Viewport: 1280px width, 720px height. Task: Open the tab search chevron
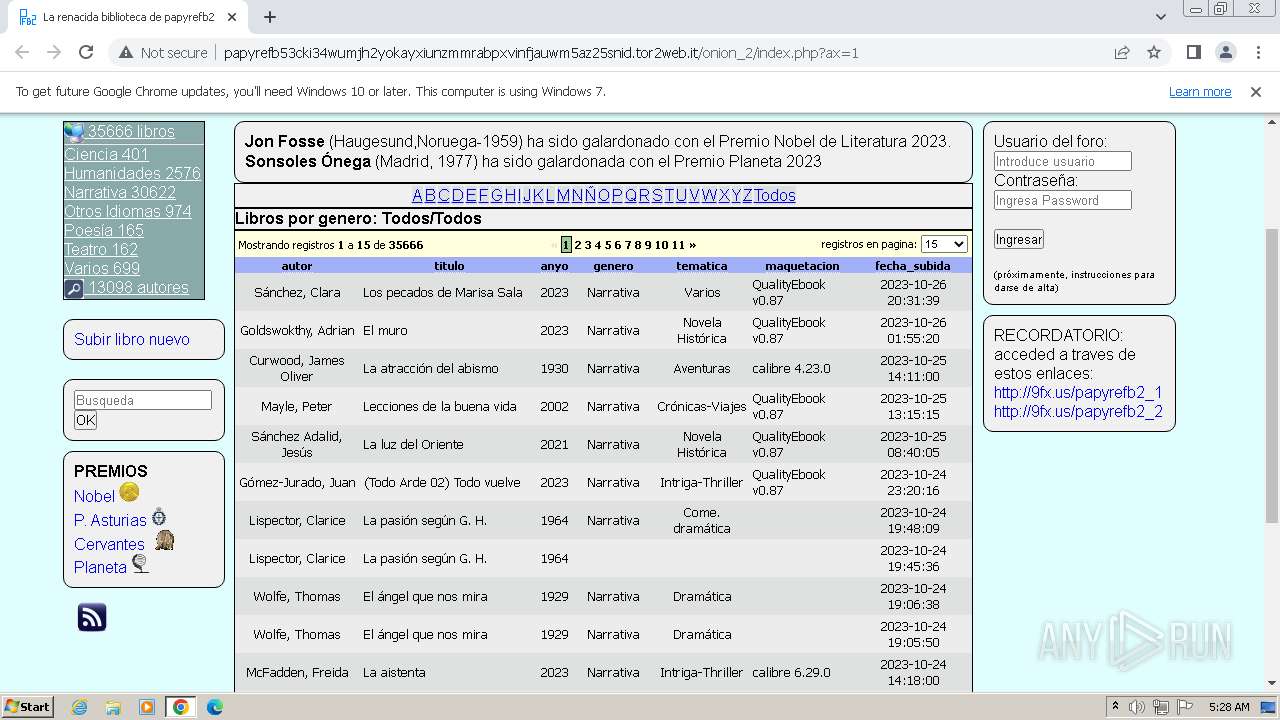click(1161, 17)
